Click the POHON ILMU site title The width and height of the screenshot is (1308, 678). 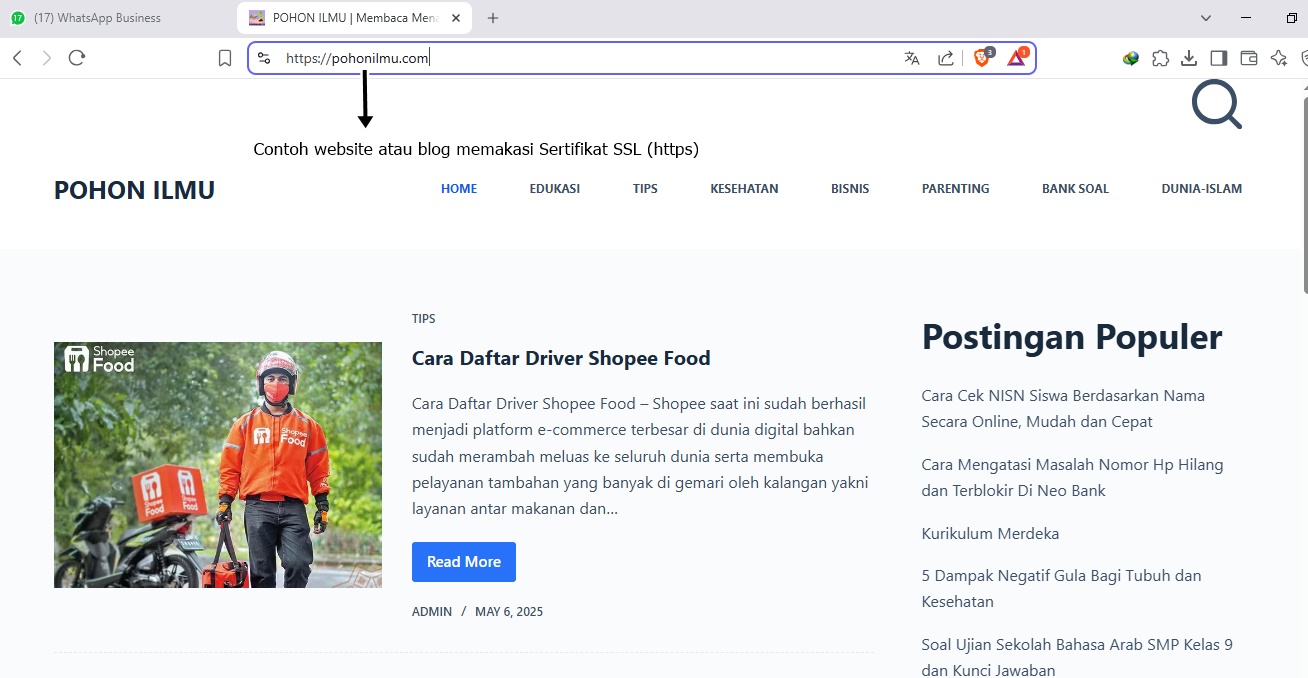point(134,190)
